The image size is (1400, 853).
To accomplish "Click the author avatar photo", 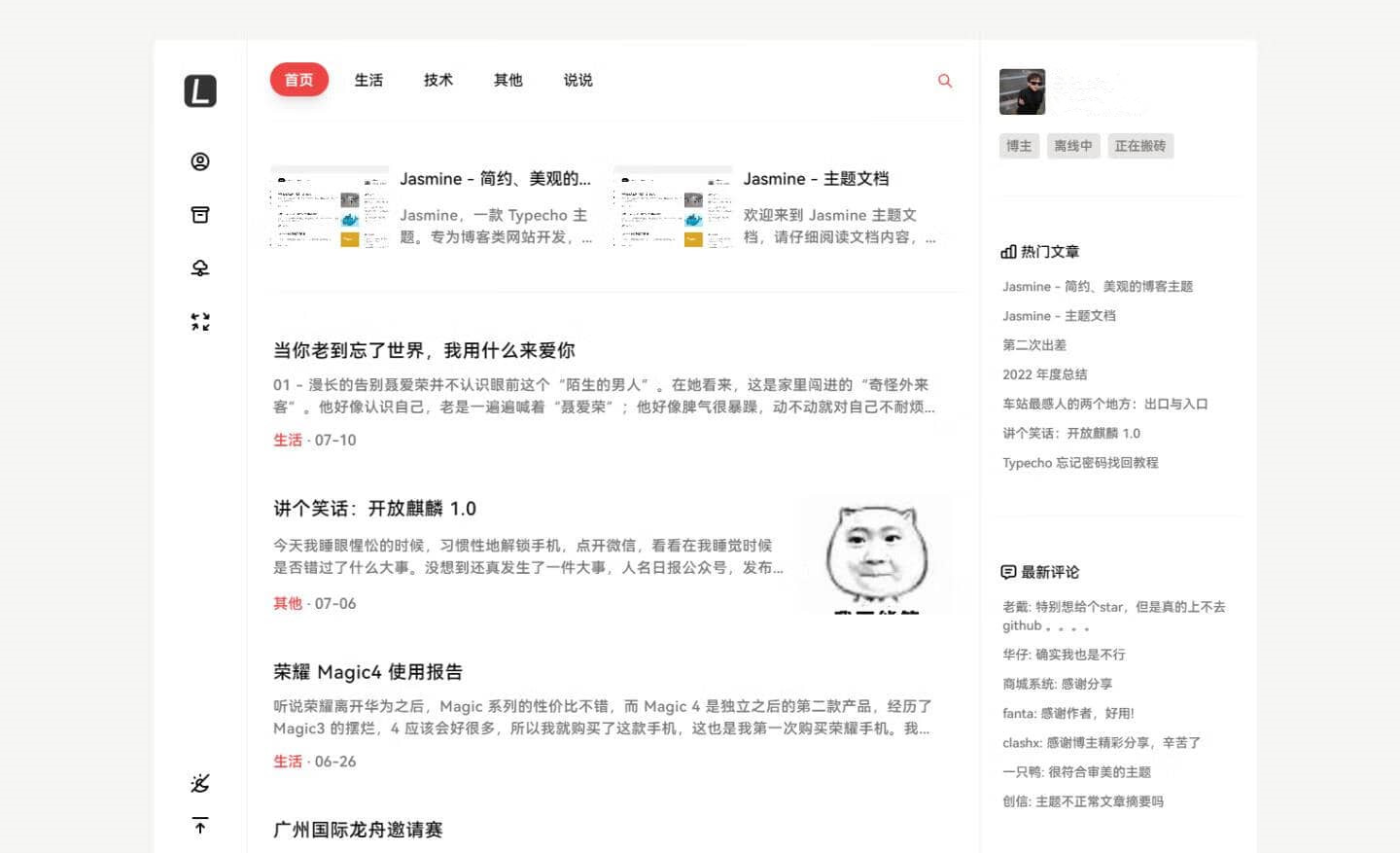I will click(1022, 91).
